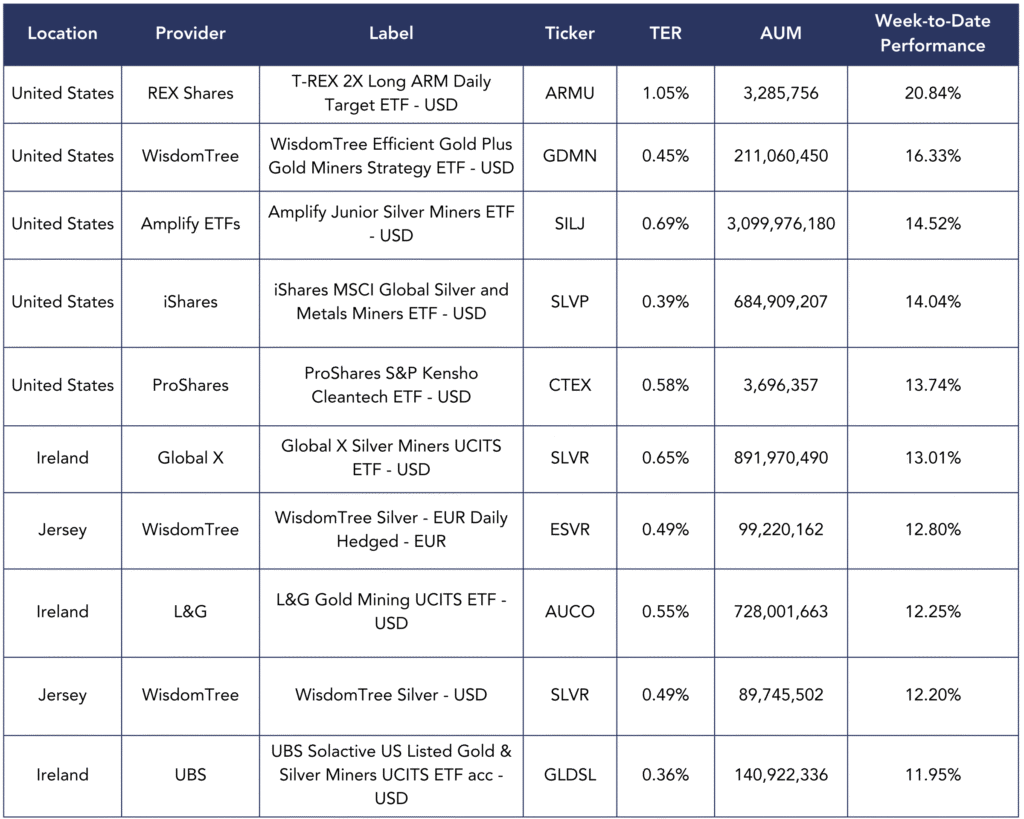Click the ProShares S&P Kensho Cleantech label
1024x819 pixels.
[391, 385]
